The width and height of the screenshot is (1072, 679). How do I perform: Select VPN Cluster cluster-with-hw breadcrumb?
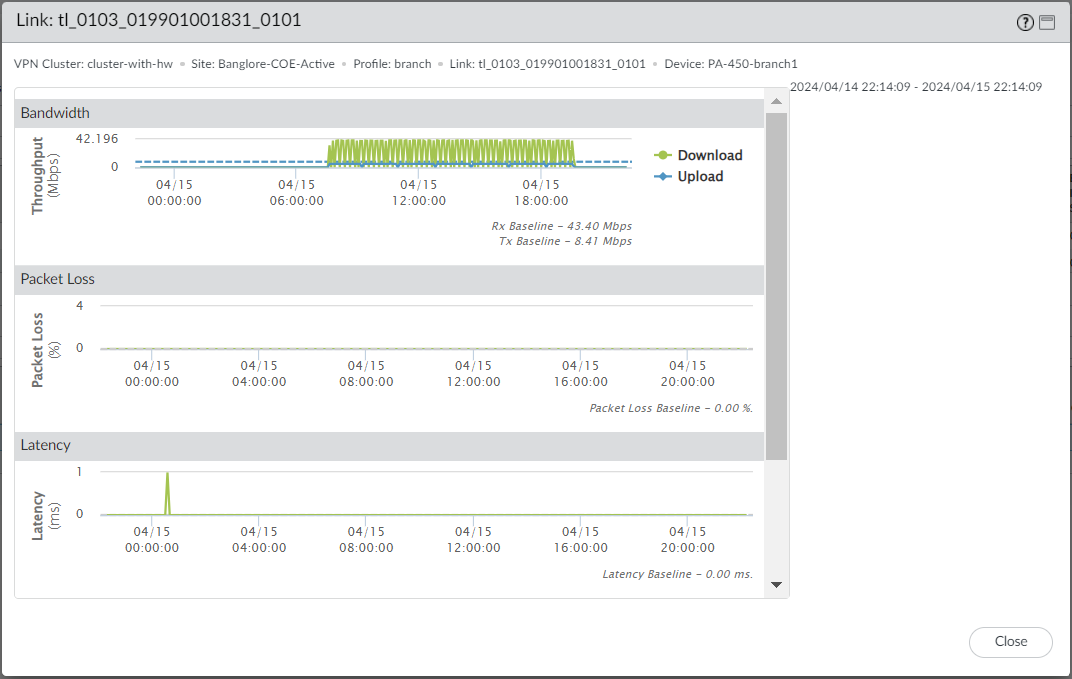click(x=93, y=64)
